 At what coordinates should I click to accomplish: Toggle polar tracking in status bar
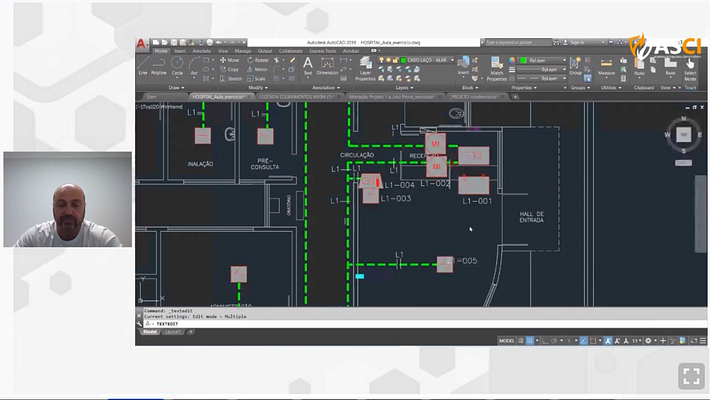(x=554, y=341)
